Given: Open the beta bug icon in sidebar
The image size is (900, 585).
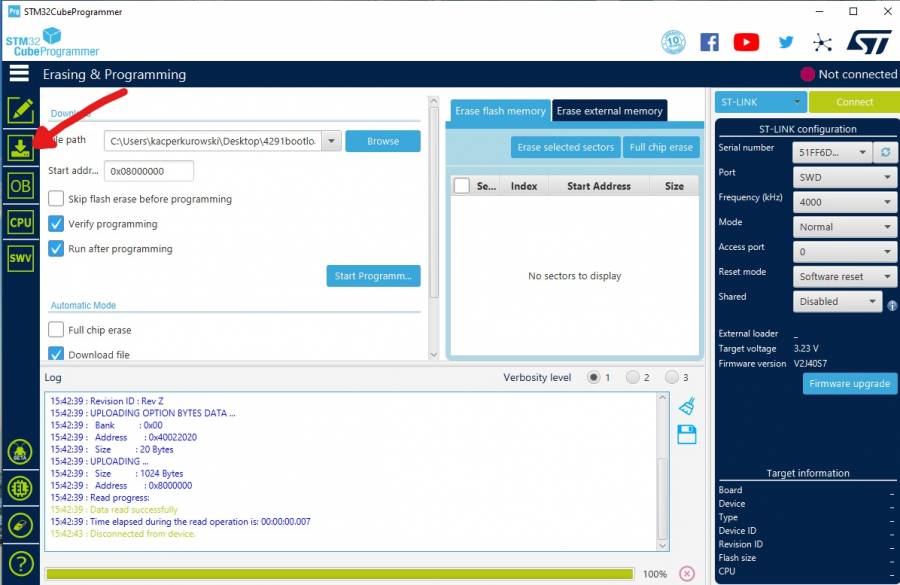Looking at the screenshot, I should (20, 452).
